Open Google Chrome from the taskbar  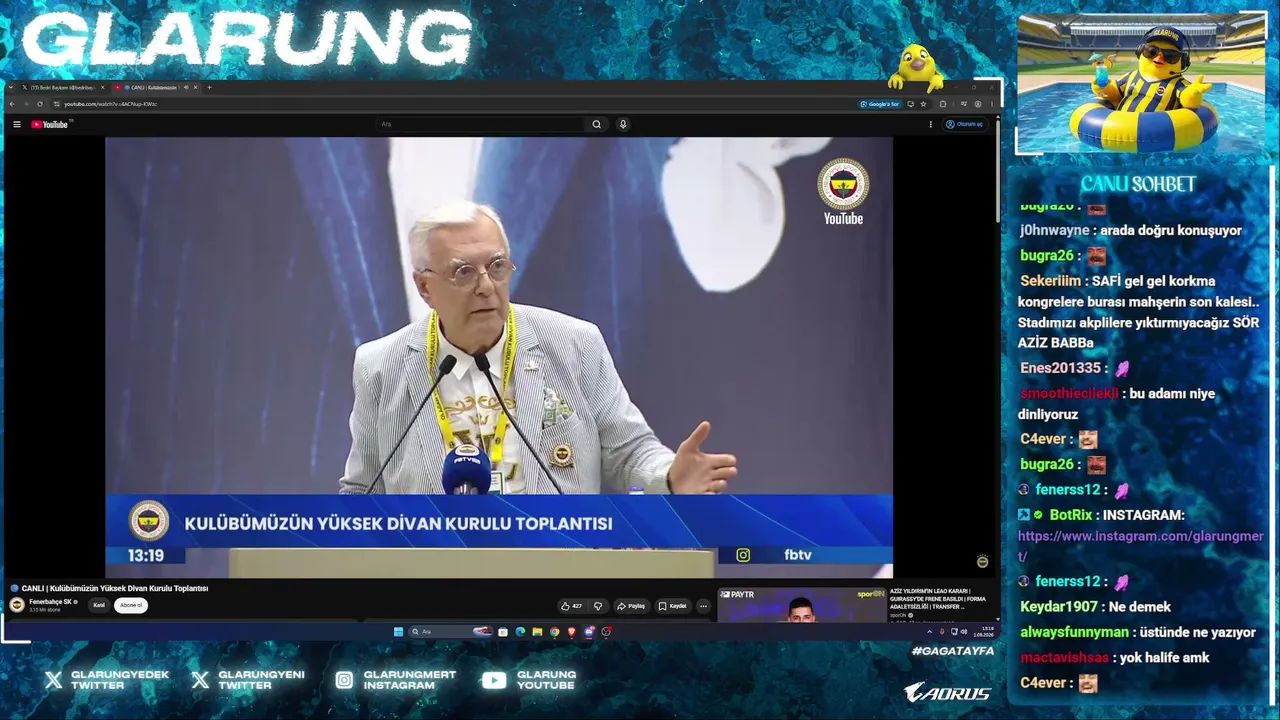tap(554, 632)
